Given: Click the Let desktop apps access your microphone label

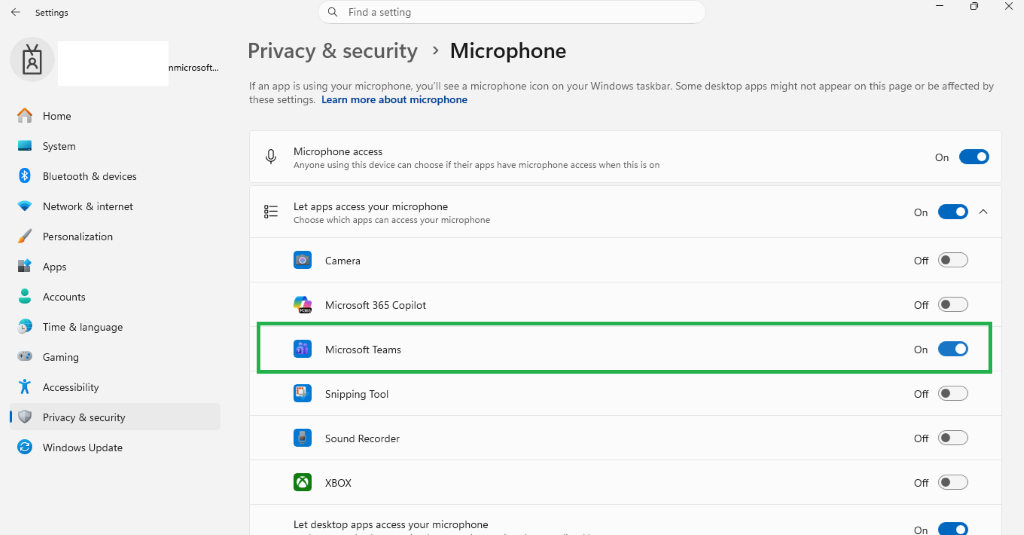Looking at the screenshot, I should [x=391, y=524].
